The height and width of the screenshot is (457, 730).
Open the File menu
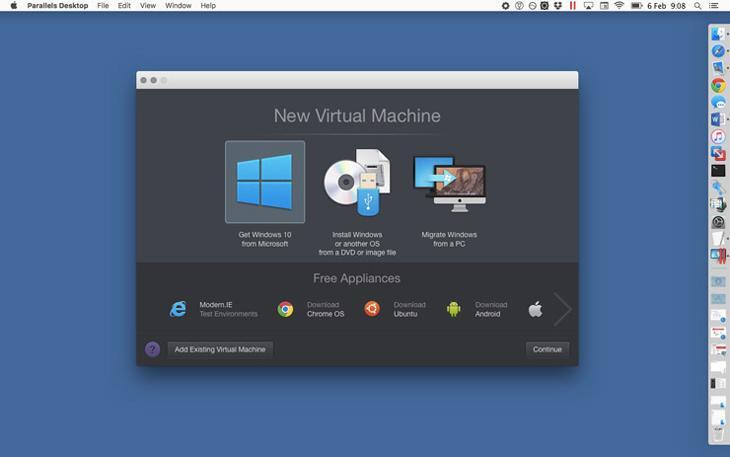tap(103, 6)
